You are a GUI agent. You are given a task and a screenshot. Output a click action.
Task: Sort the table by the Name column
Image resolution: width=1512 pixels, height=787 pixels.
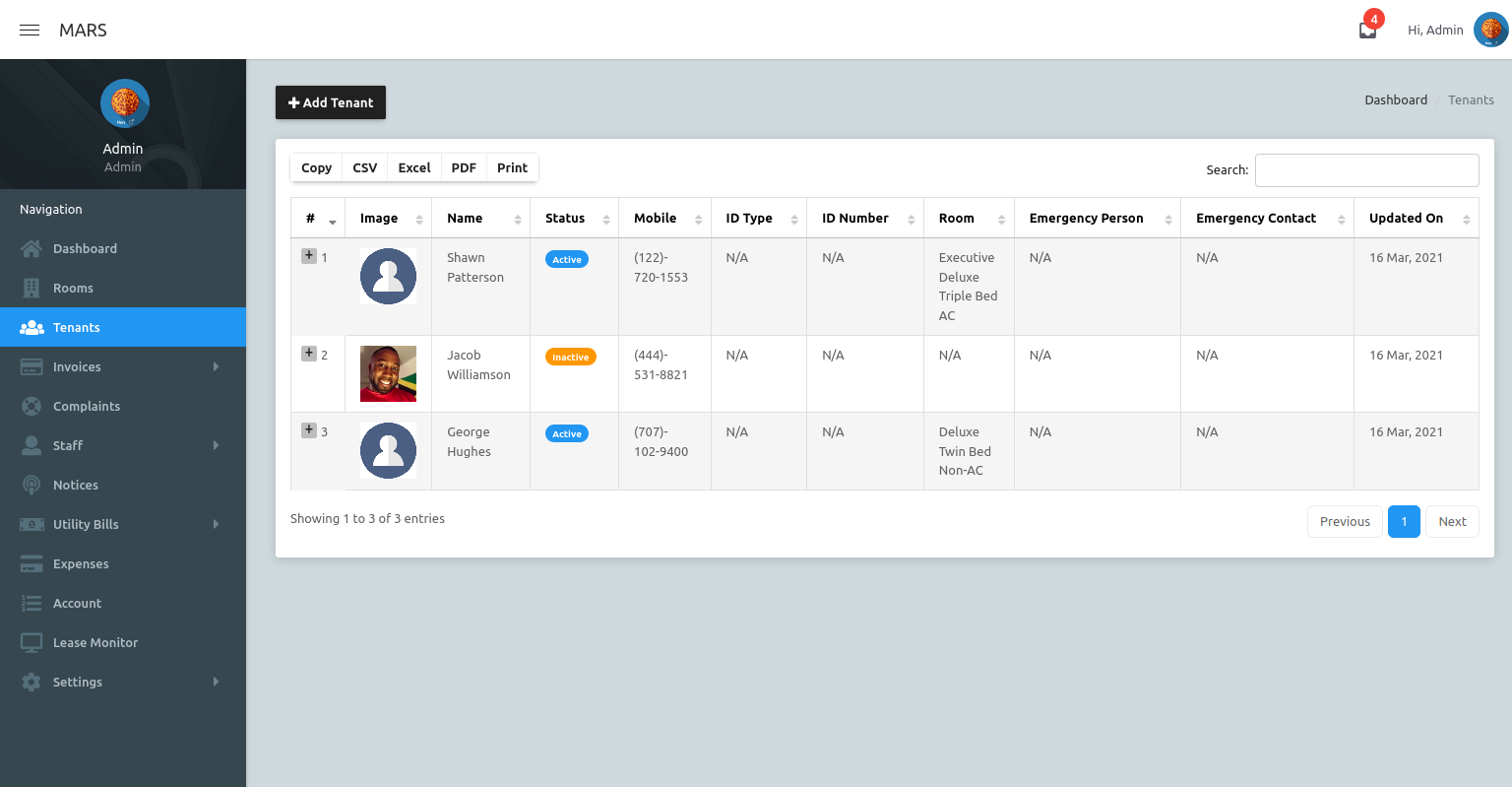(467, 218)
